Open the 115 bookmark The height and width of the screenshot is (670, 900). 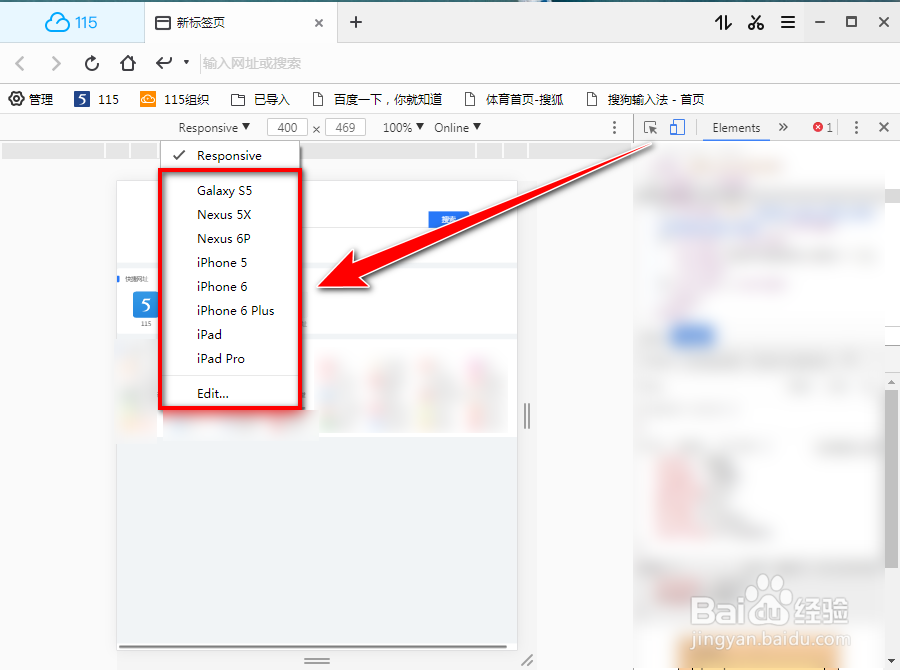coord(96,99)
